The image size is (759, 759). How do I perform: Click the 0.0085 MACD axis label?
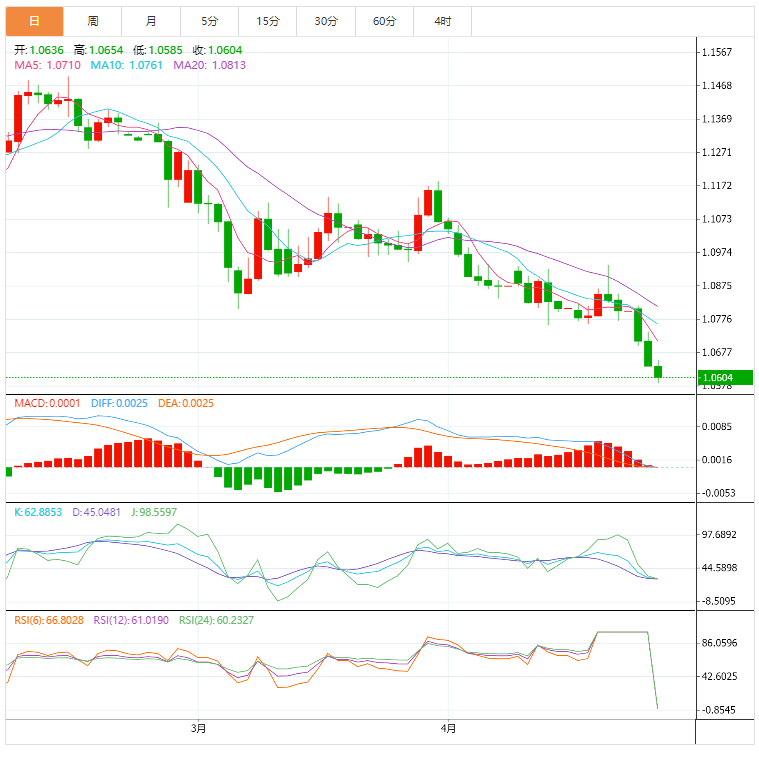tap(717, 427)
